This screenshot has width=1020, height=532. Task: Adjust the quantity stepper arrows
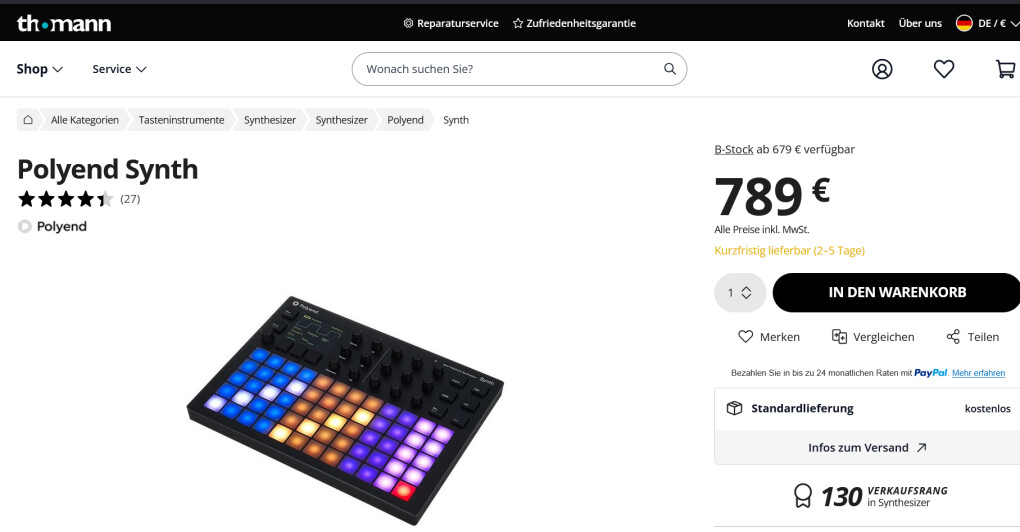[746, 293]
